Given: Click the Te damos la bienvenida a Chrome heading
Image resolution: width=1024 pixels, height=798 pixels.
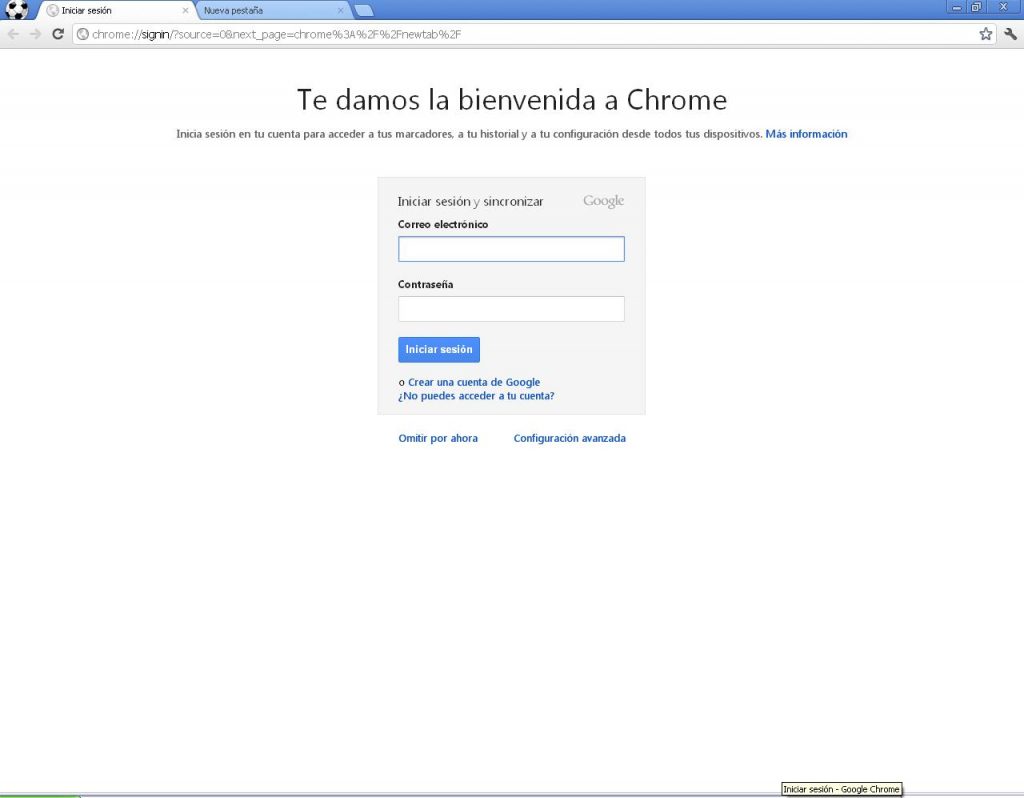Looking at the screenshot, I should tap(512, 100).
